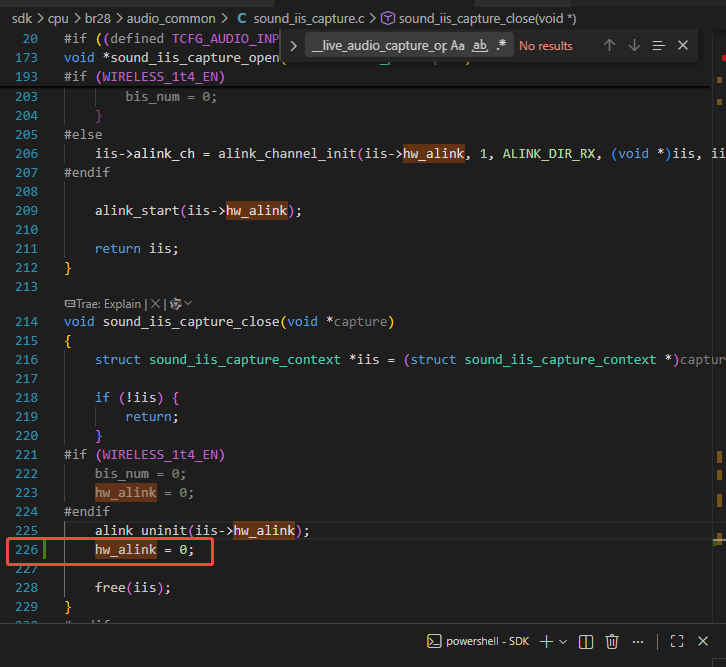Toggle Find in Selection icon
The height and width of the screenshot is (667, 726).
click(x=658, y=45)
